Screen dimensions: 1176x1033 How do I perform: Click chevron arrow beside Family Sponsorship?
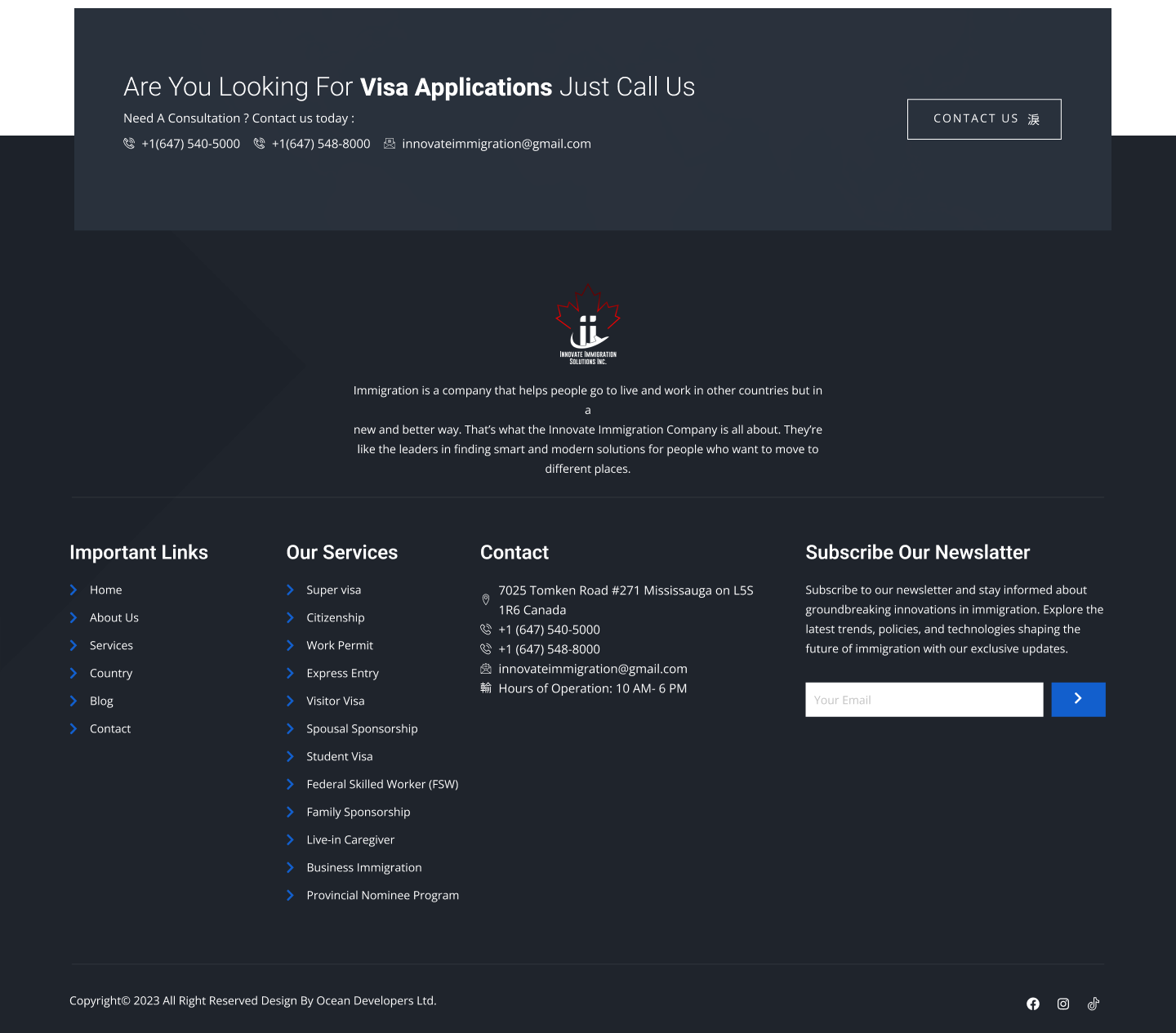(x=290, y=812)
